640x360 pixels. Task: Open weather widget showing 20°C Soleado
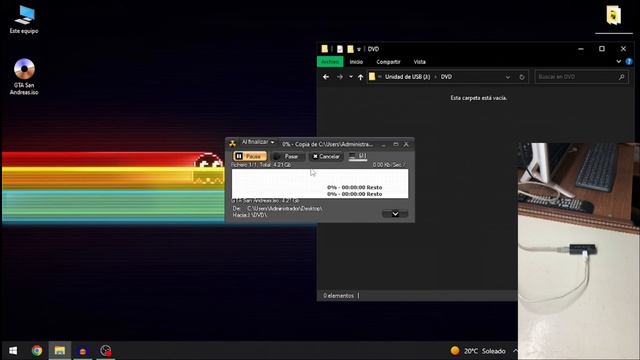pyautogui.click(x=478, y=351)
